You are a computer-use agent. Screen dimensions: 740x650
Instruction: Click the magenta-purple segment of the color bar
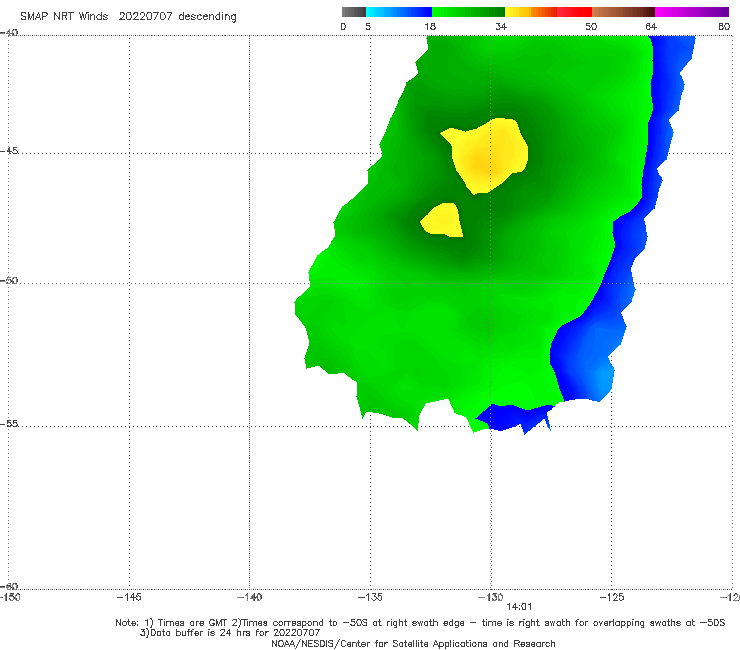click(692, 12)
